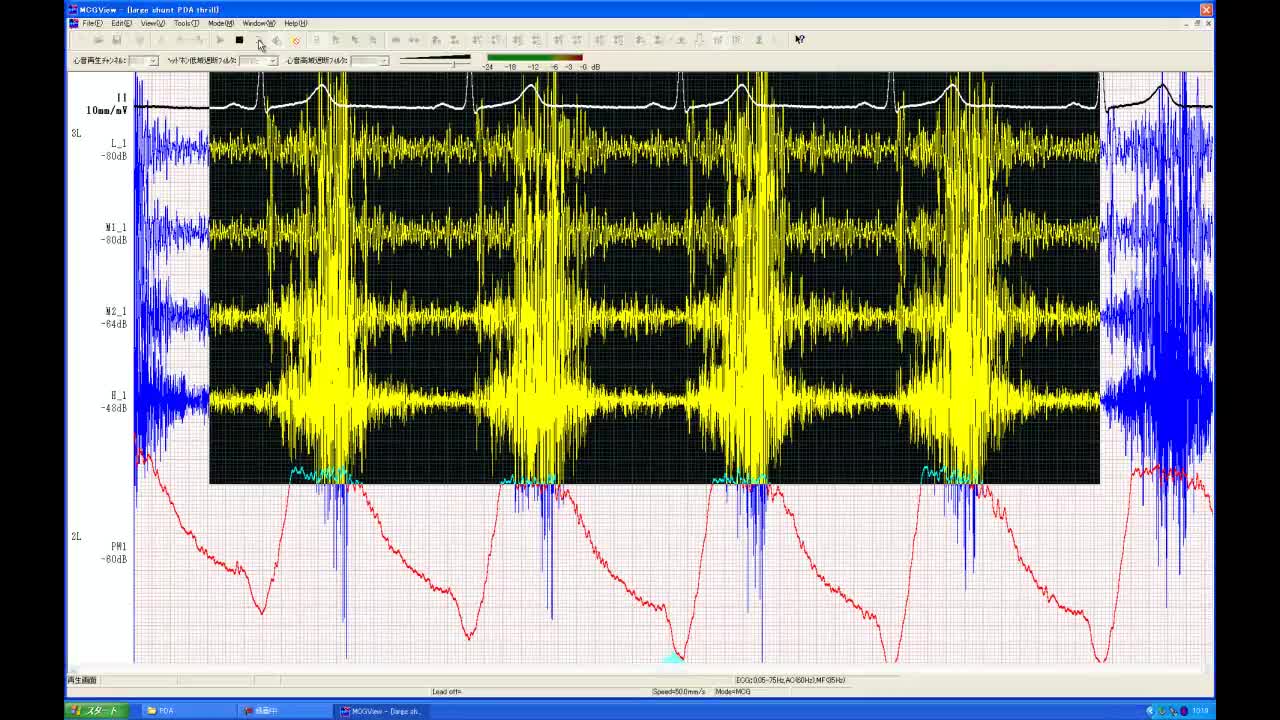
Task: Open the 心音高域遮断フィルタ combo box
Action: pos(383,61)
